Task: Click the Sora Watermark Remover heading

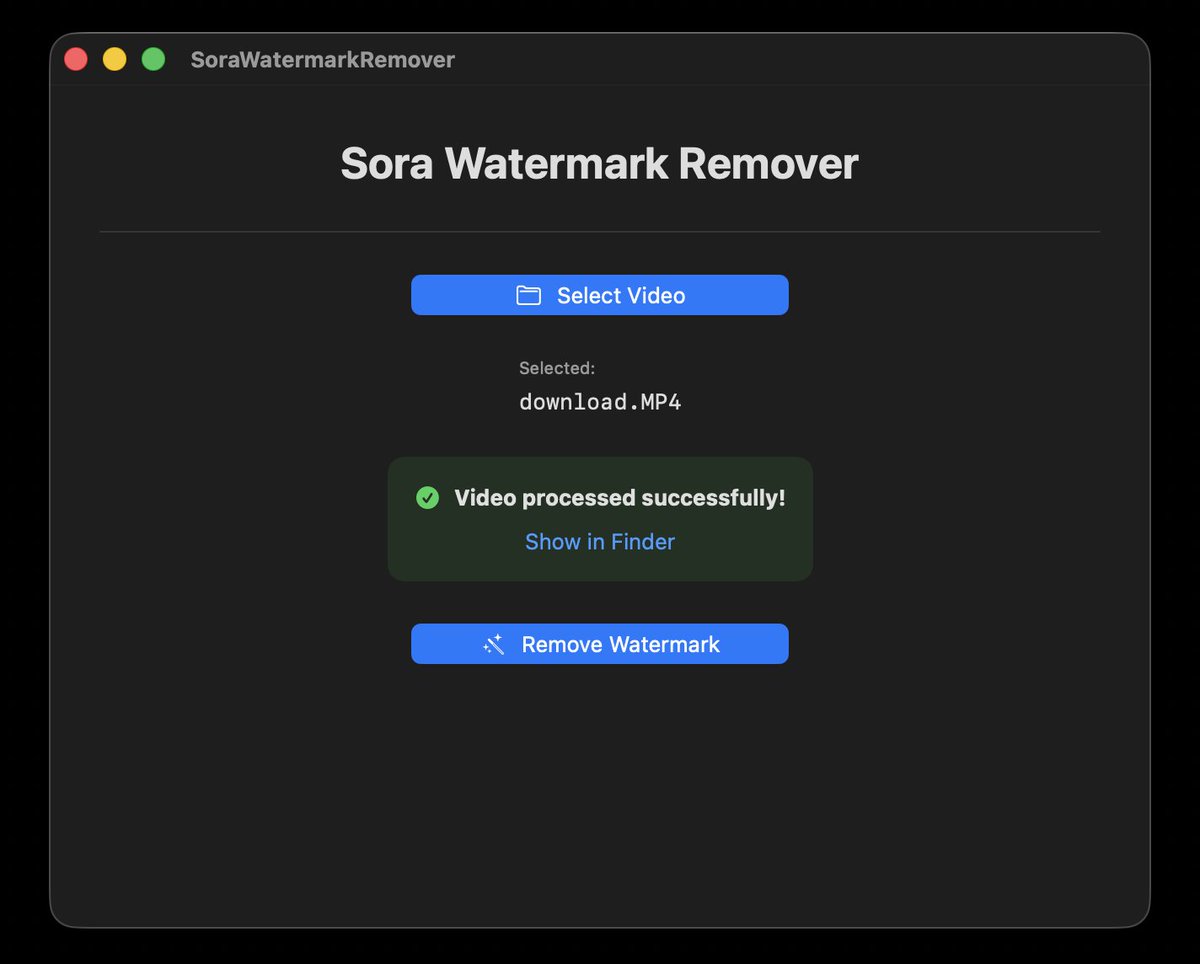Action: point(600,164)
